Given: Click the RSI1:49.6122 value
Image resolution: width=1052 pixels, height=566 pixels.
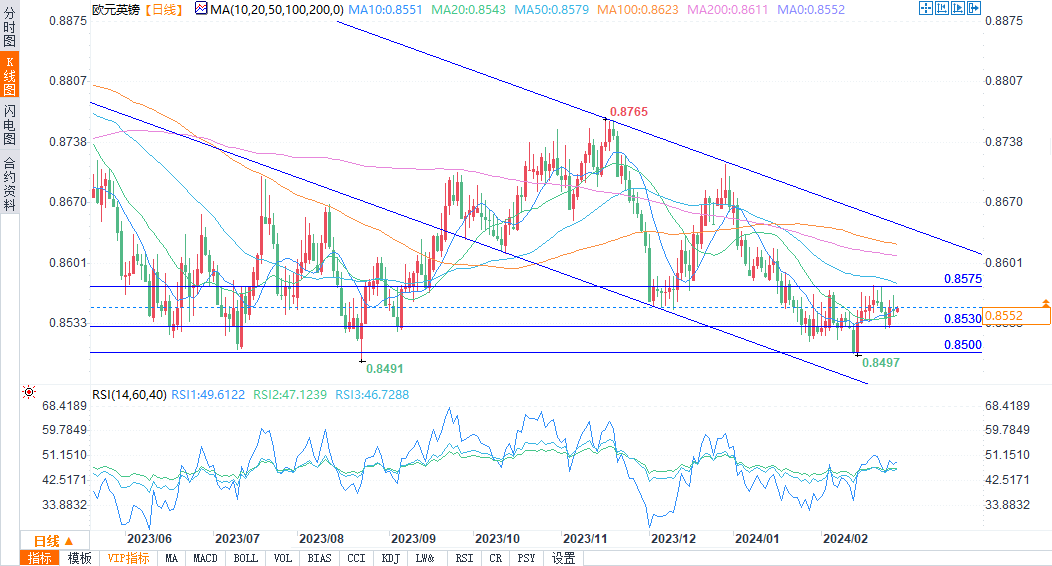Looking at the screenshot, I should [x=208, y=394].
